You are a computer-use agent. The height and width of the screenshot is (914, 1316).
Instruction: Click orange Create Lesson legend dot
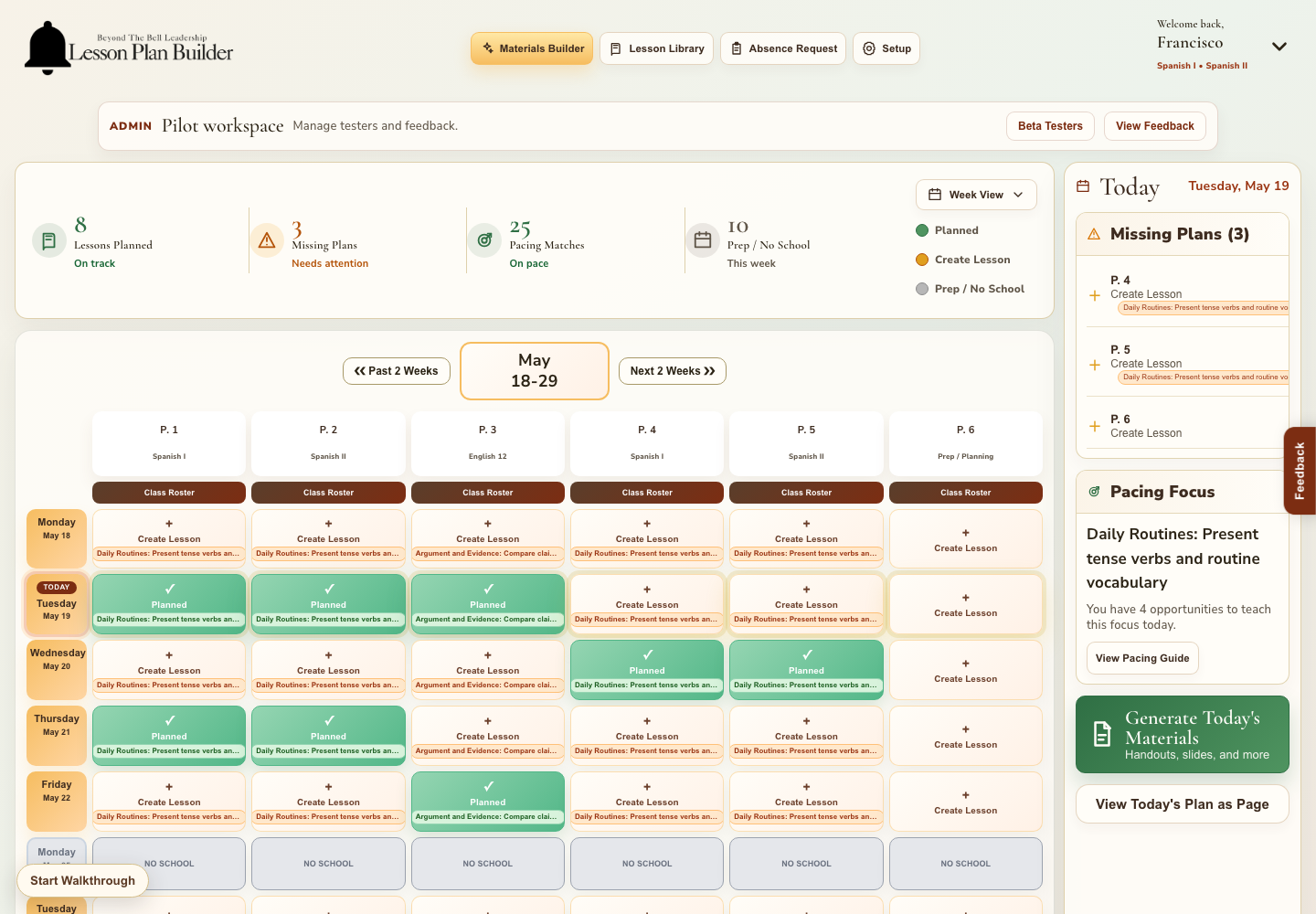[x=922, y=260]
